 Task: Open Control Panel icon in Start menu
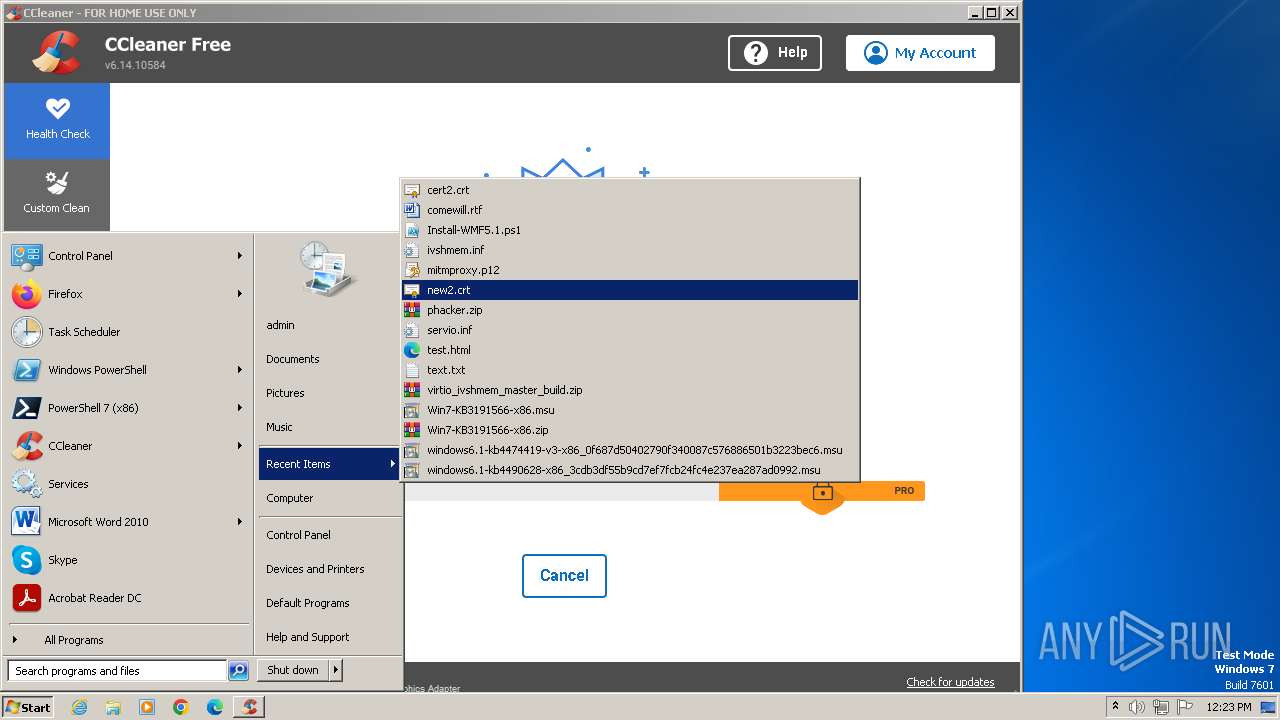(27, 256)
